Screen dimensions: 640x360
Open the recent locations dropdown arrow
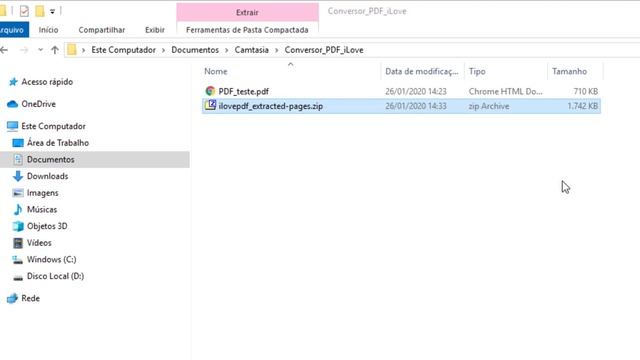(40, 50)
